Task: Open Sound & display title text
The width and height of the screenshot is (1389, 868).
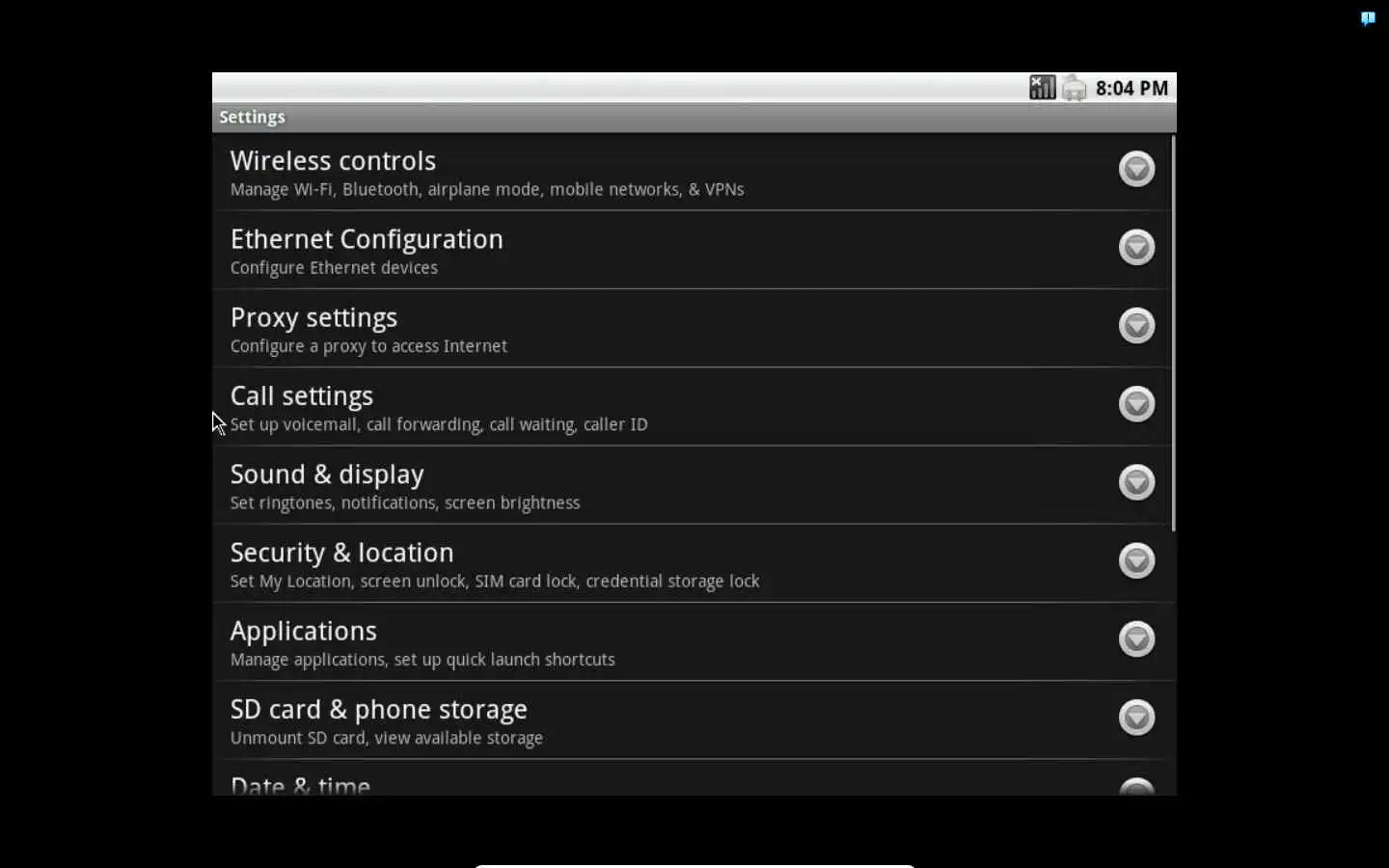Action: (327, 475)
